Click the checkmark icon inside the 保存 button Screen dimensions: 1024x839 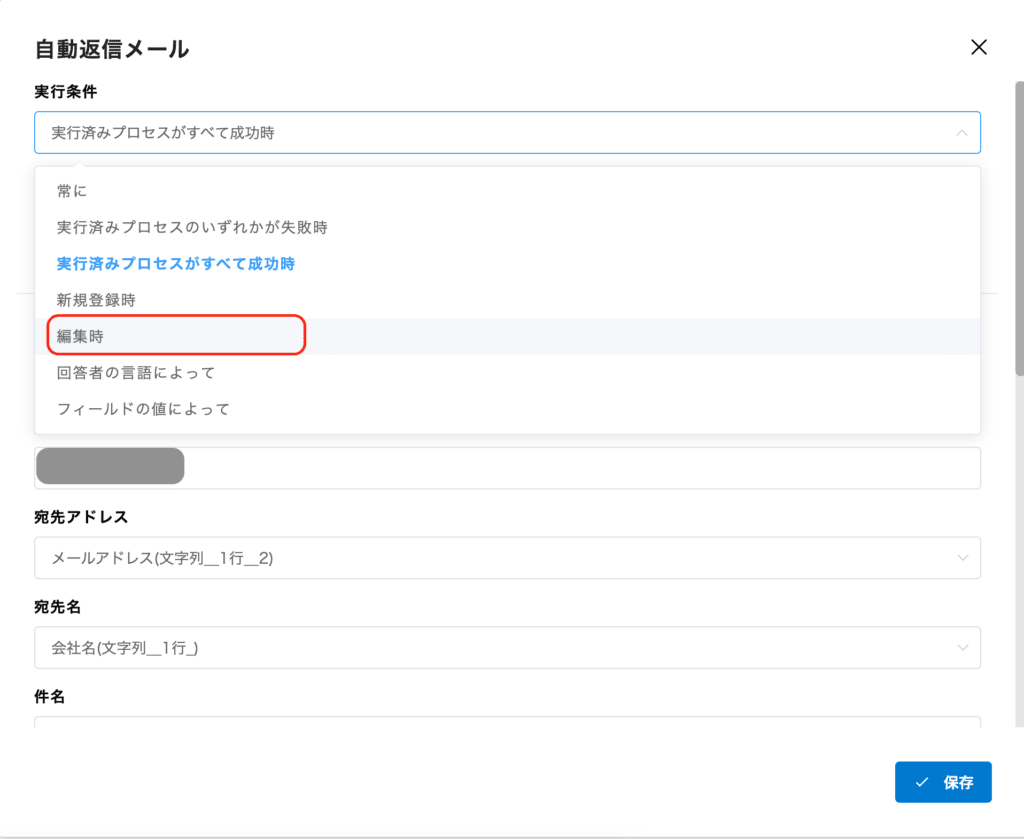point(922,782)
